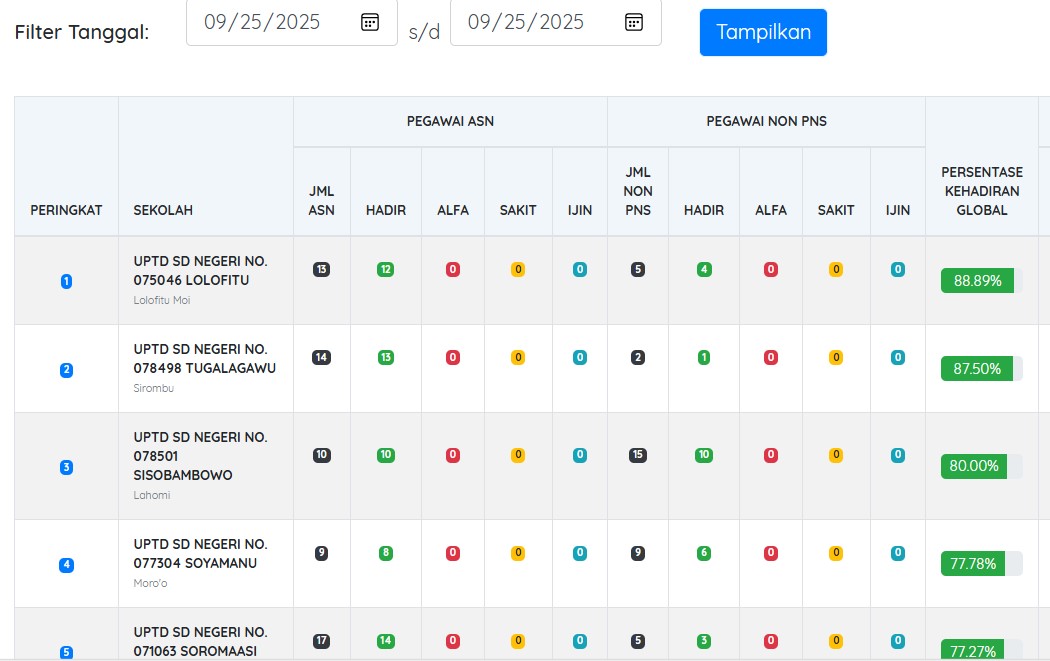Viewport: 1050px width, 661px height.
Task: Click the Tampilkan button
Action: 763,32
